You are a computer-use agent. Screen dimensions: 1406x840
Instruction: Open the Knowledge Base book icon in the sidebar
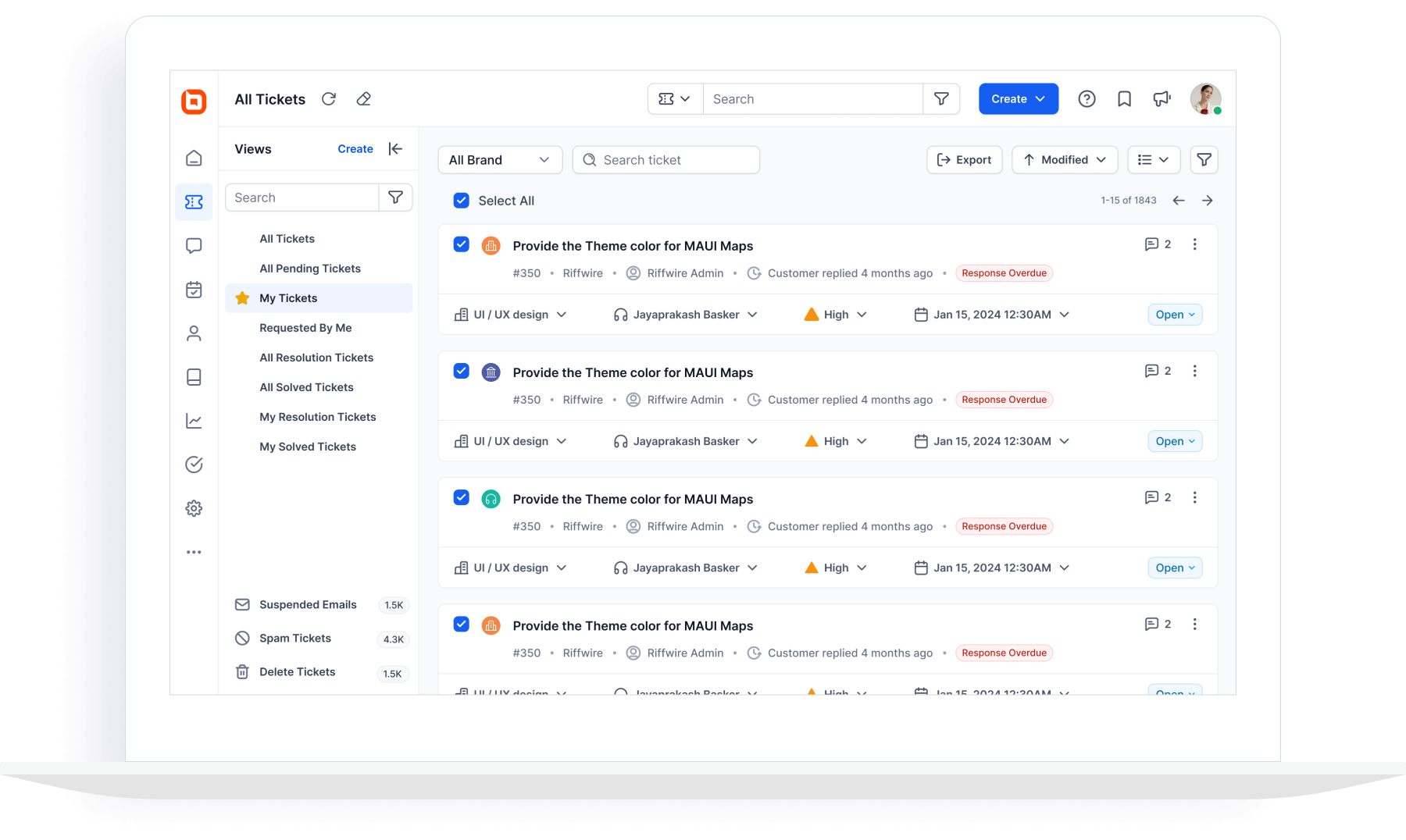194,377
